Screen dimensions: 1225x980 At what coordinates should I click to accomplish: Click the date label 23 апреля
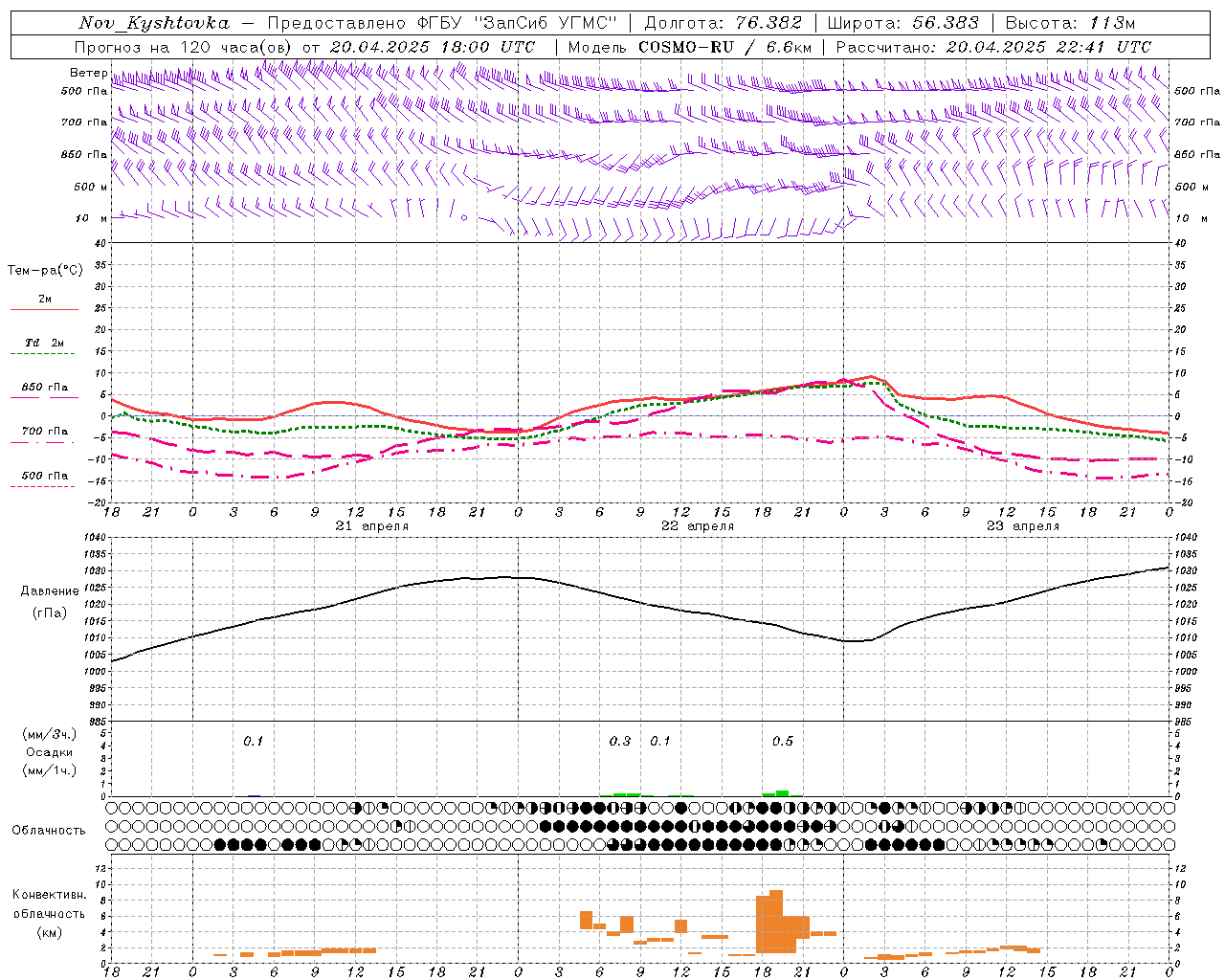click(1023, 526)
